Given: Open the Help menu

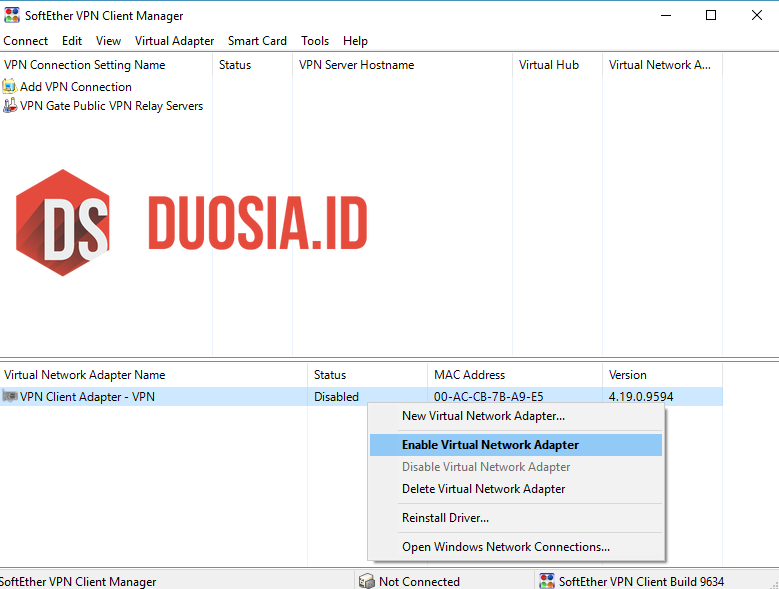Looking at the screenshot, I should point(355,41).
